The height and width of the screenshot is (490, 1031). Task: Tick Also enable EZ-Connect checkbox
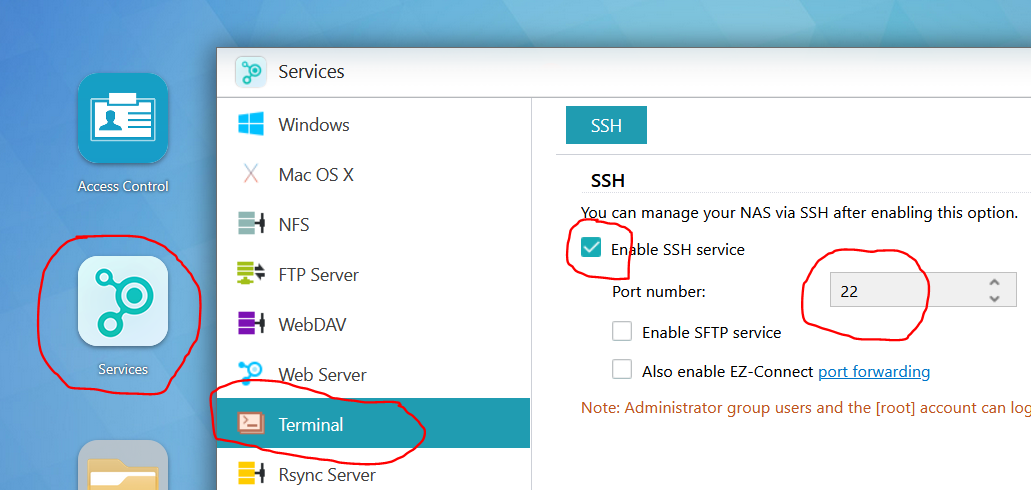[x=622, y=370]
